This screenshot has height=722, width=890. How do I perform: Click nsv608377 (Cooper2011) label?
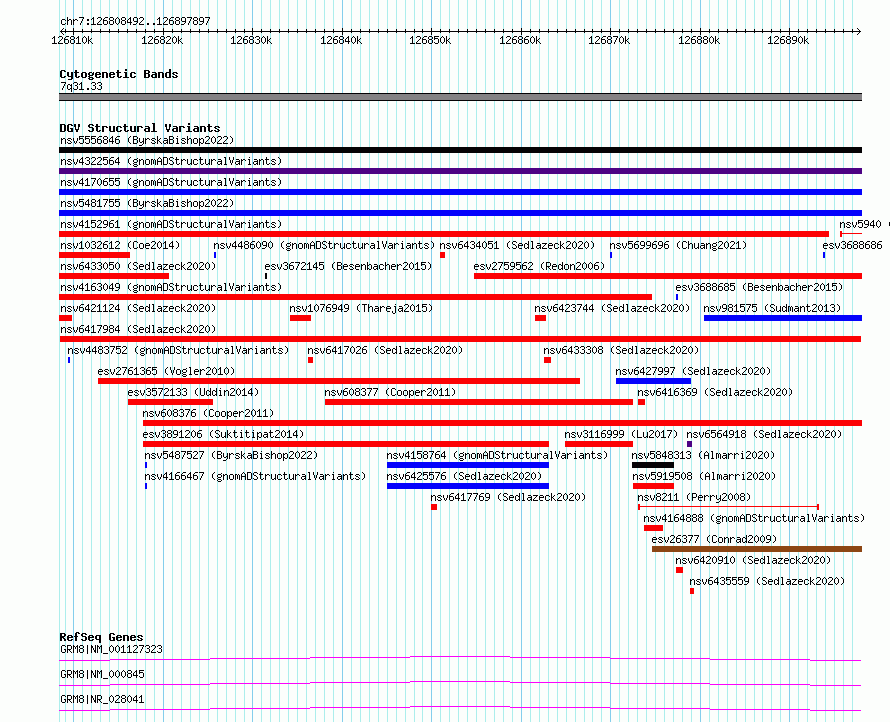coord(390,392)
